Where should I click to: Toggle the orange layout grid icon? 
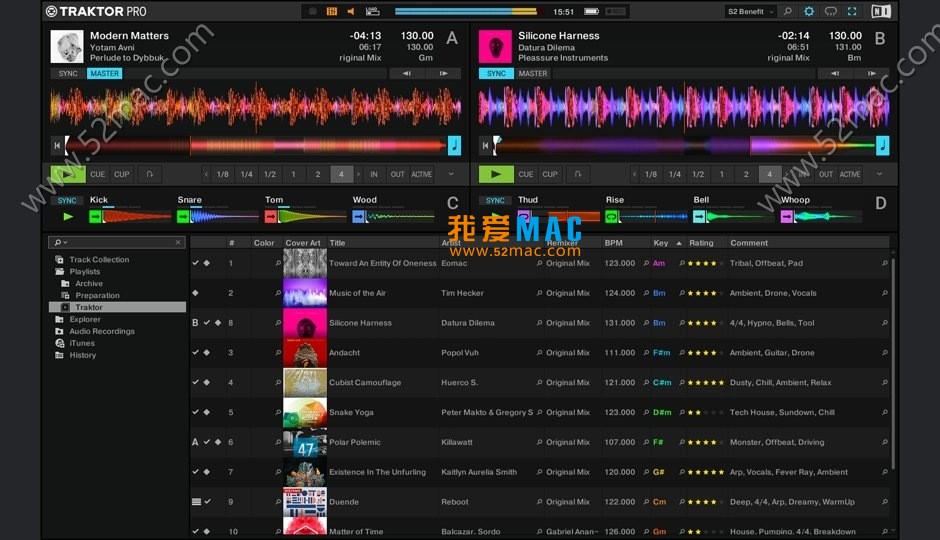tap(332, 11)
